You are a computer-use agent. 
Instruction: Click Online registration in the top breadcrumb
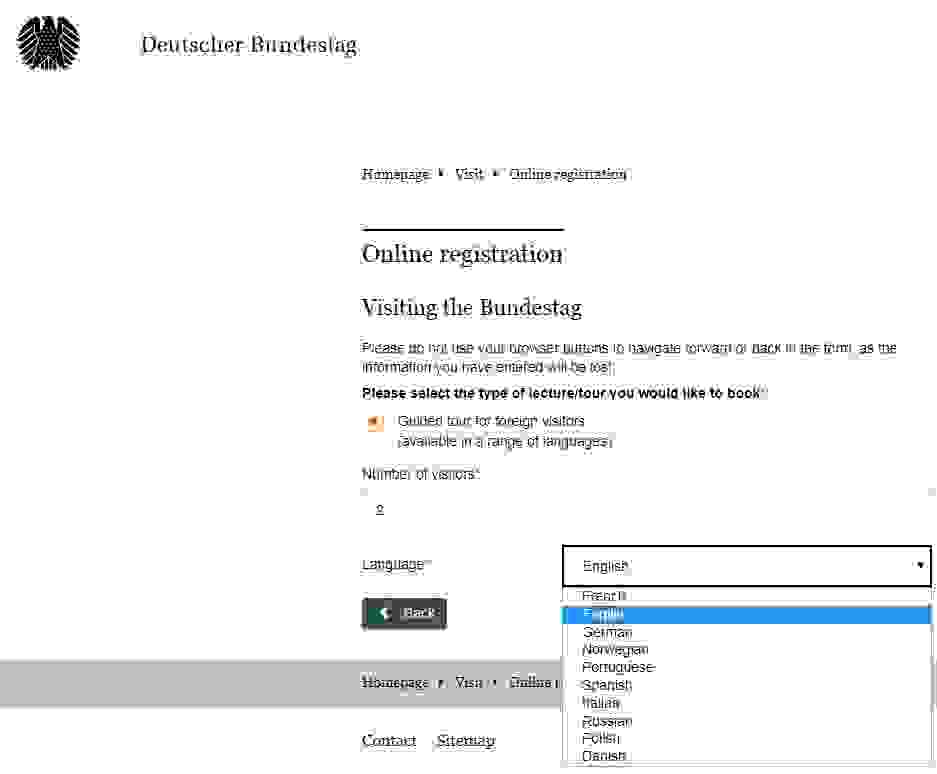pos(568,174)
